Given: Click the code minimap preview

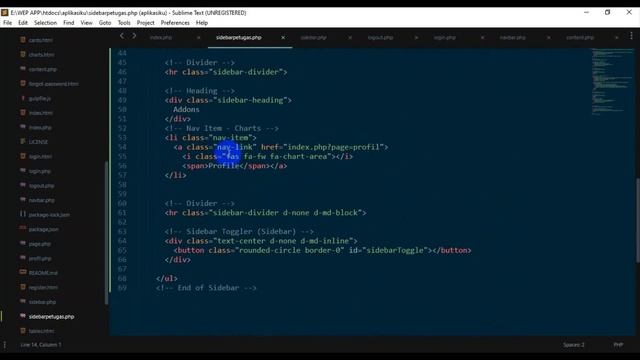Looking at the screenshot, I should click(x=612, y=82).
